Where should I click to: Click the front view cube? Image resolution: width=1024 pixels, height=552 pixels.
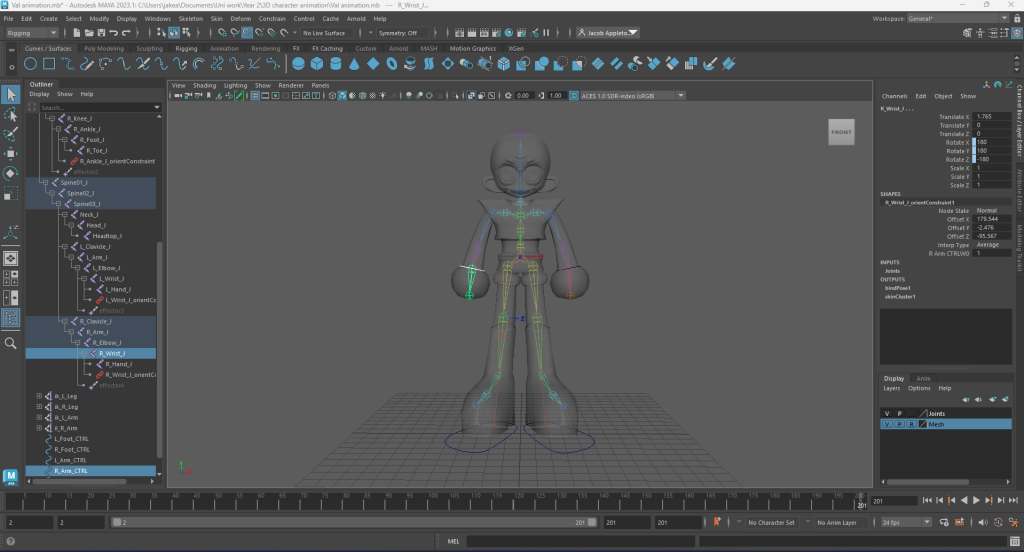(841, 132)
